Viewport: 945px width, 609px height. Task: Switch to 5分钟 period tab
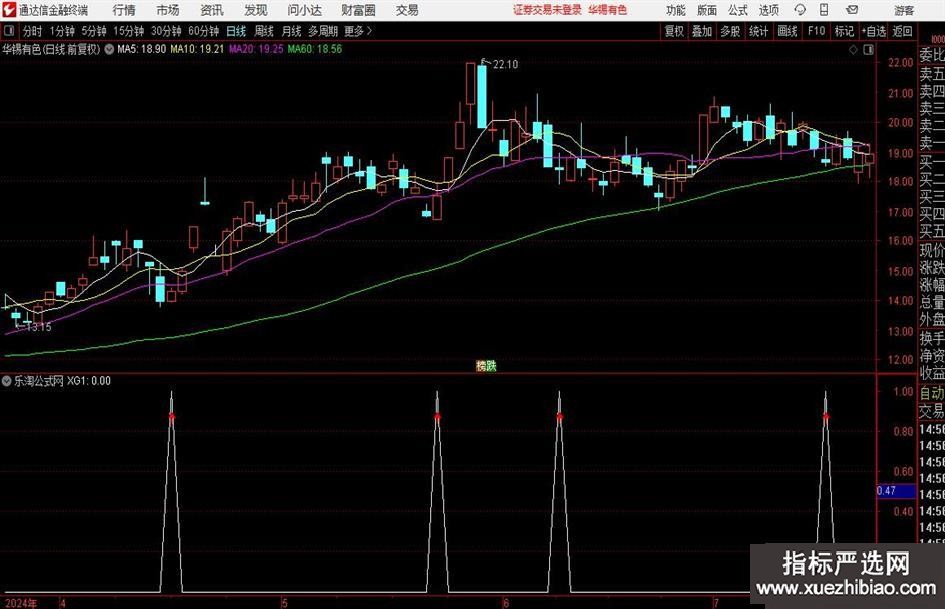pos(94,31)
